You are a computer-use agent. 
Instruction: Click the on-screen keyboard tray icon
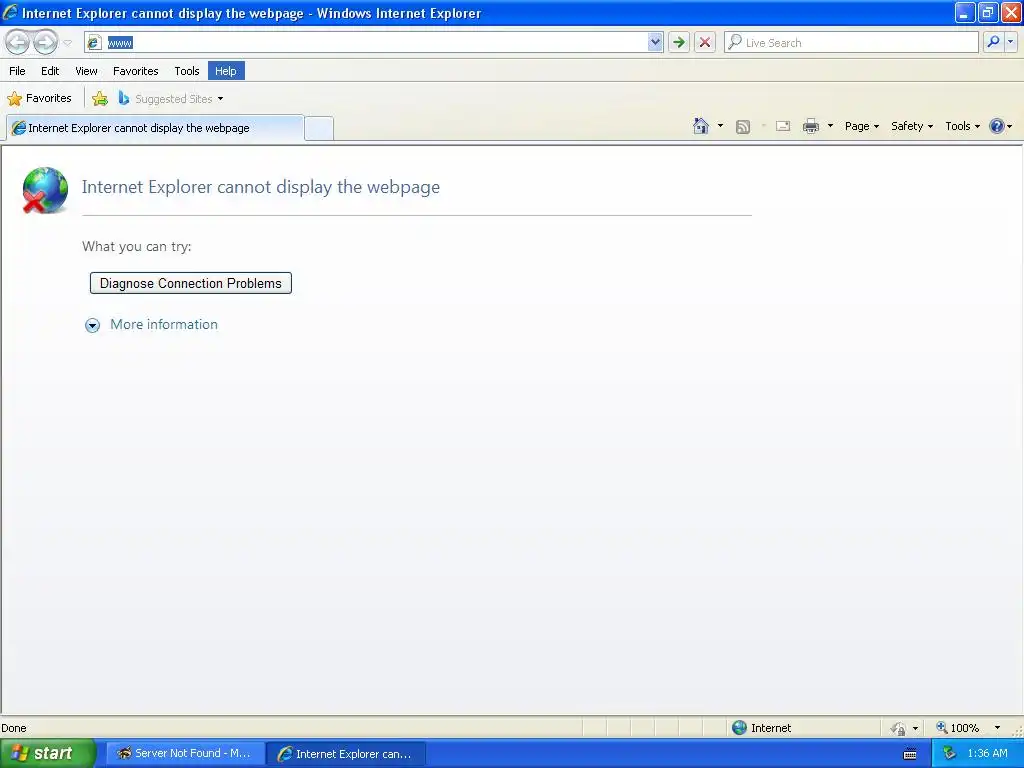pyautogui.click(x=910, y=754)
